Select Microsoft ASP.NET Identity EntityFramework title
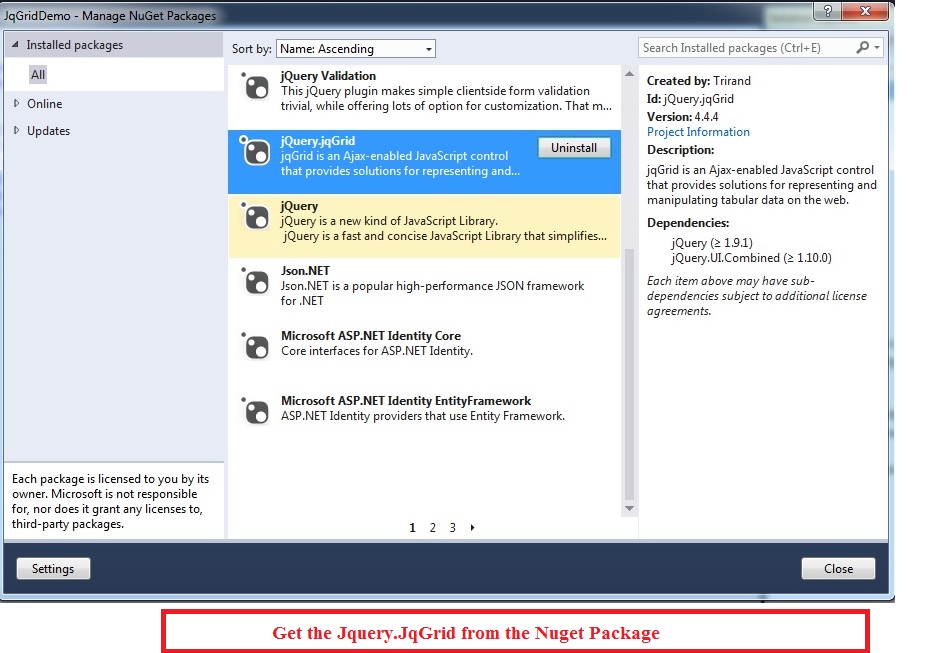 pos(406,401)
